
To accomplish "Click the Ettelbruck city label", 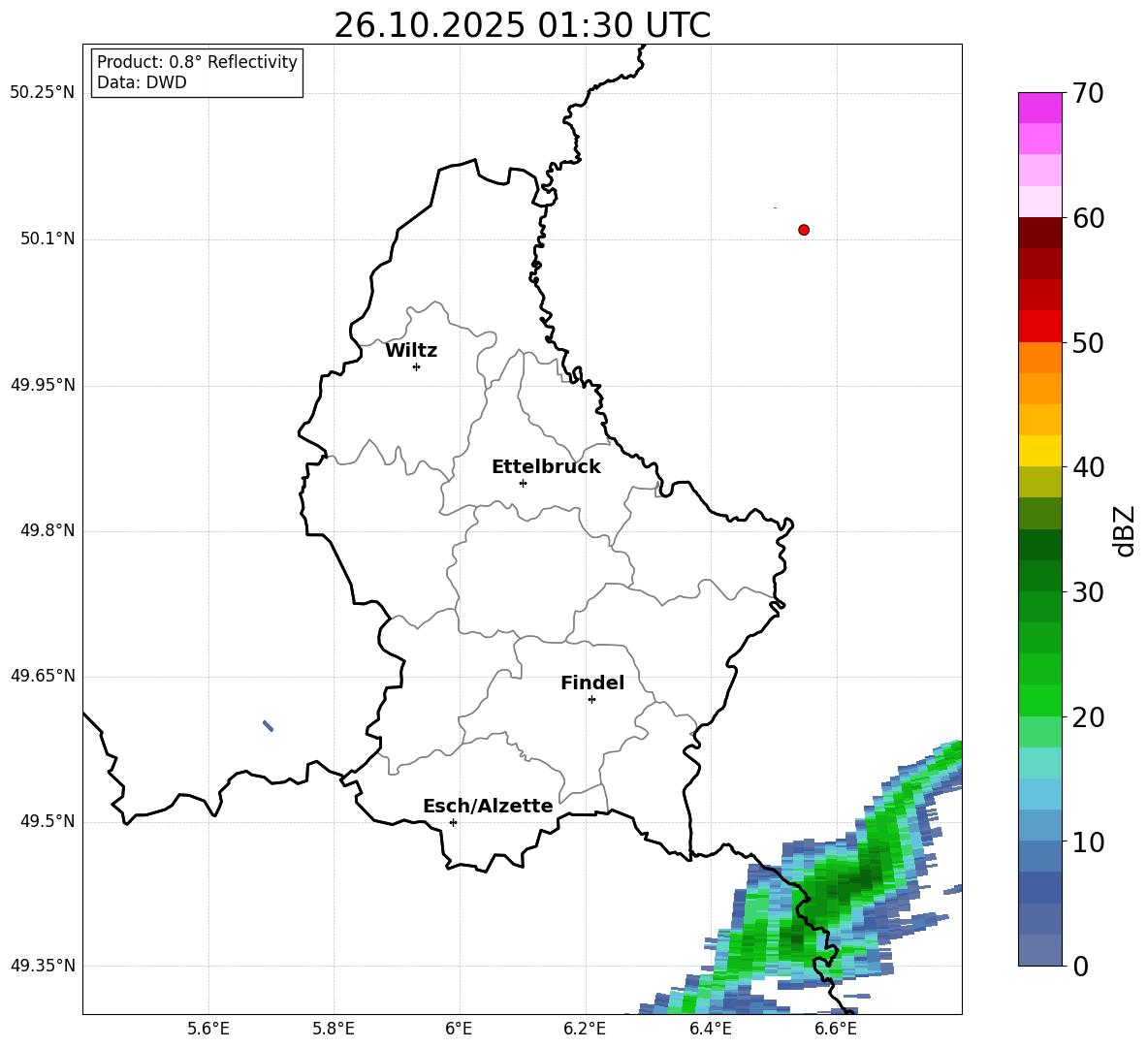I will tap(546, 467).
